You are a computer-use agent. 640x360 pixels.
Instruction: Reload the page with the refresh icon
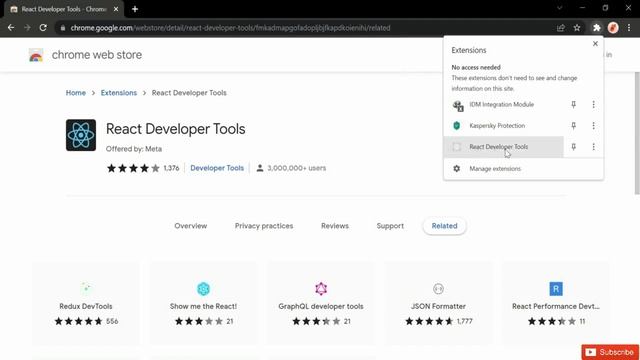[x=43, y=28]
